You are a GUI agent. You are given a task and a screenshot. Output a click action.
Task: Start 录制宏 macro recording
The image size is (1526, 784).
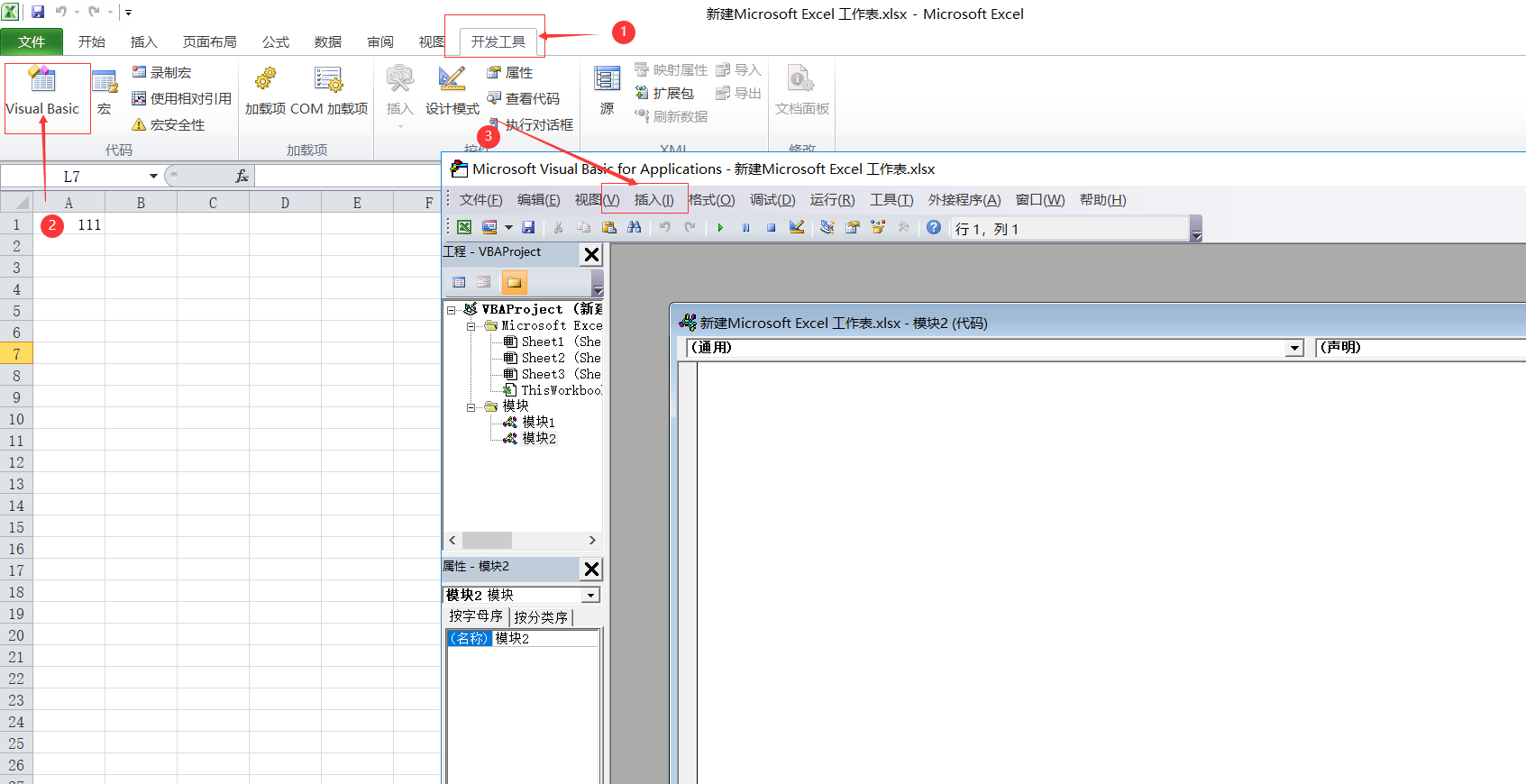[162, 72]
